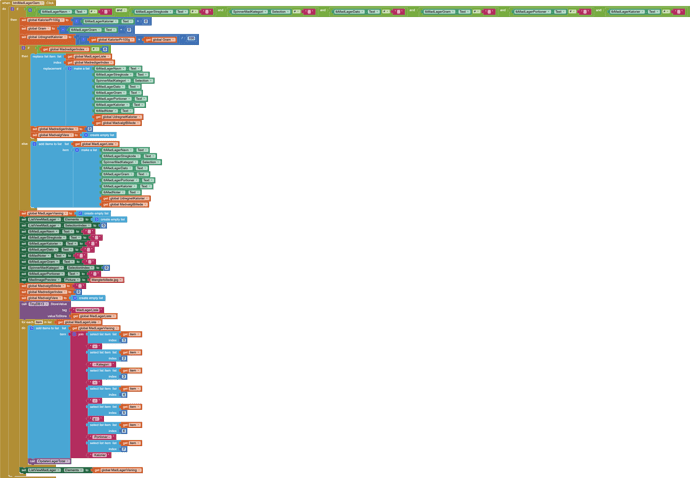Edit the 'Kalorier' text string ending the join

tap(99, 455)
